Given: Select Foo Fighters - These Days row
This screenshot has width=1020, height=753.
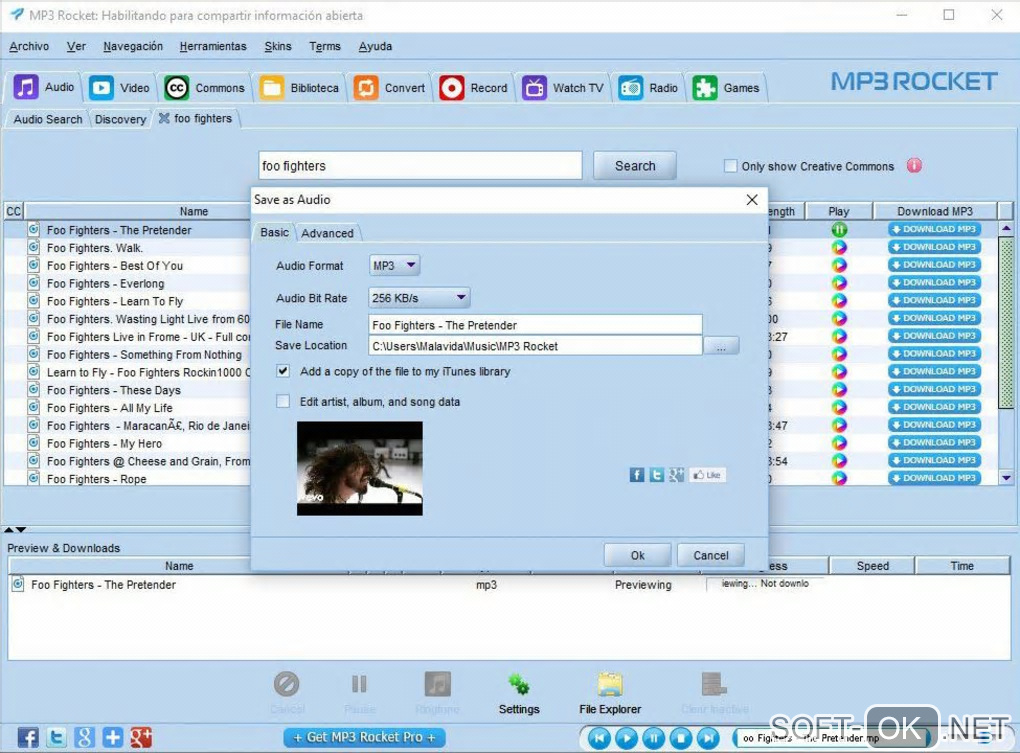Looking at the screenshot, I should [128, 390].
